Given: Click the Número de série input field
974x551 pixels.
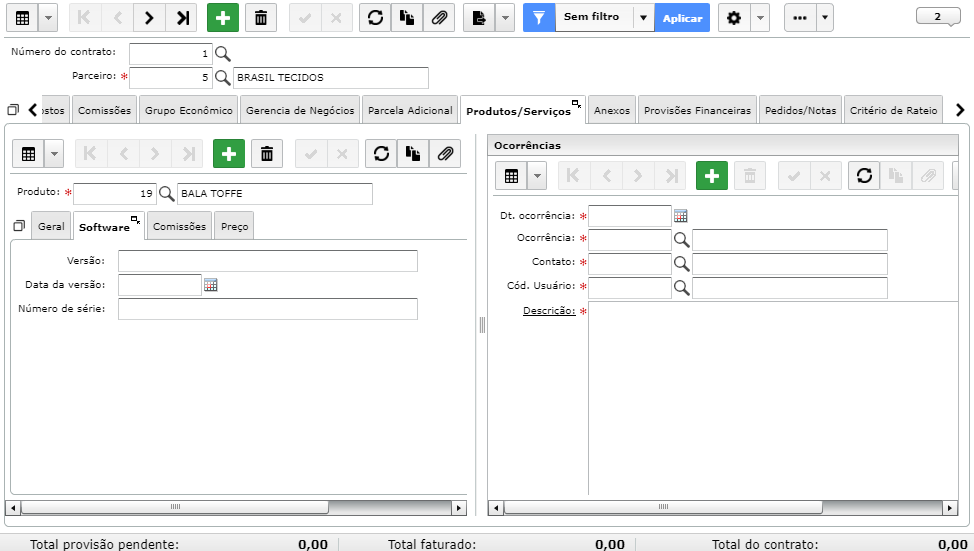Looking at the screenshot, I should [x=268, y=309].
